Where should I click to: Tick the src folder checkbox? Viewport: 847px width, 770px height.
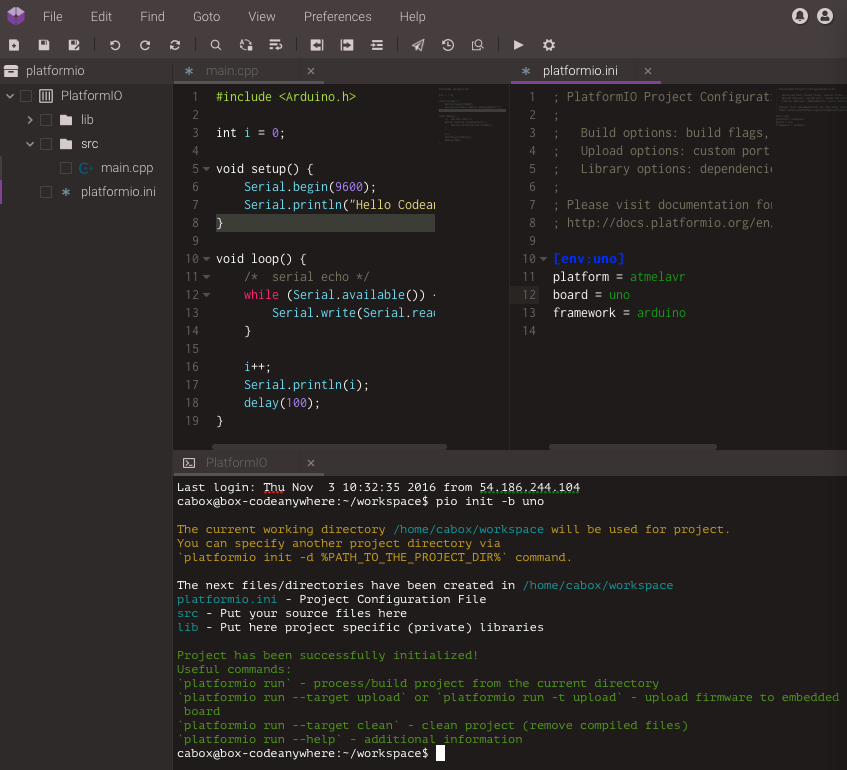[46, 144]
